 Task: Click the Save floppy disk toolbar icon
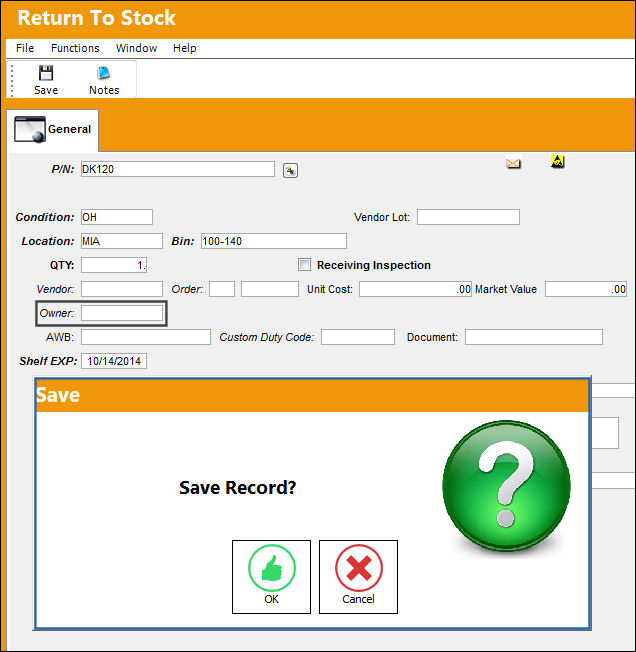pyautogui.click(x=46, y=73)
